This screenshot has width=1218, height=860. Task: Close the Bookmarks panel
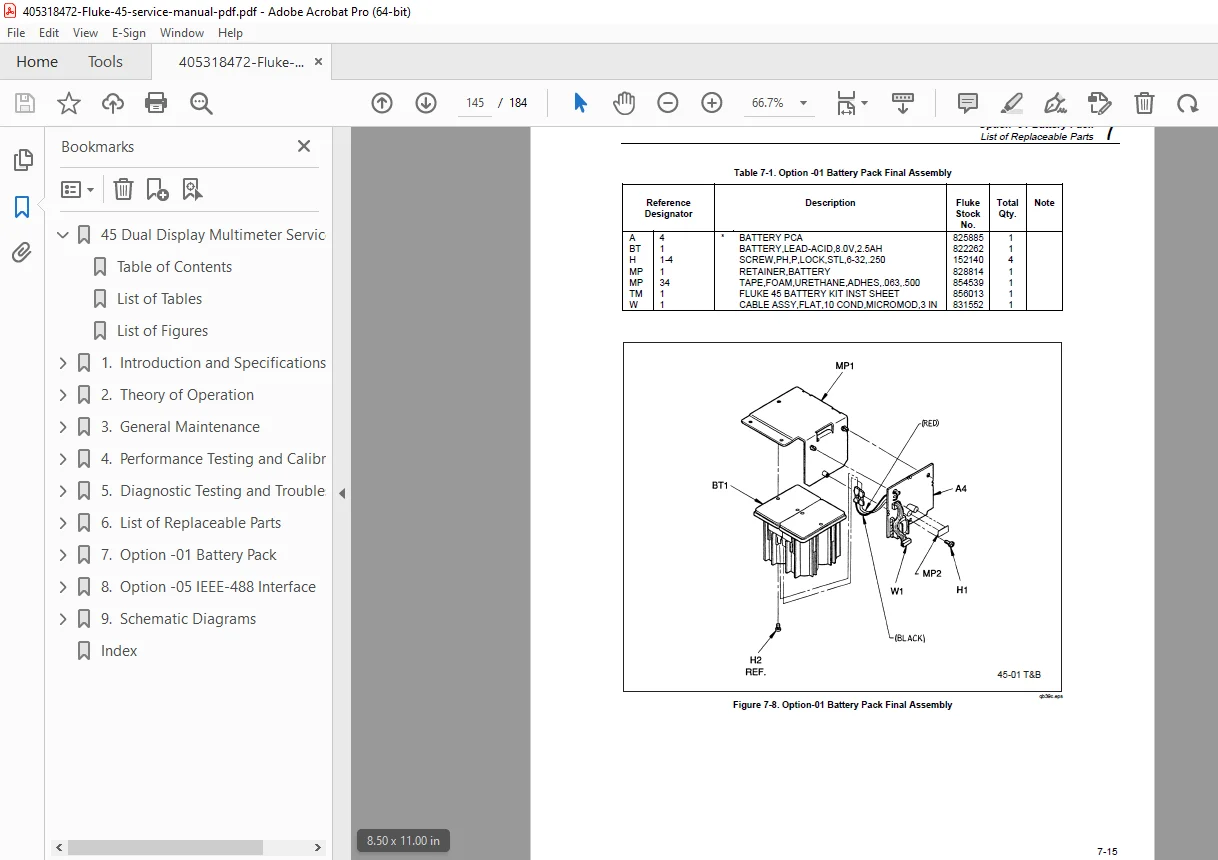304,146
